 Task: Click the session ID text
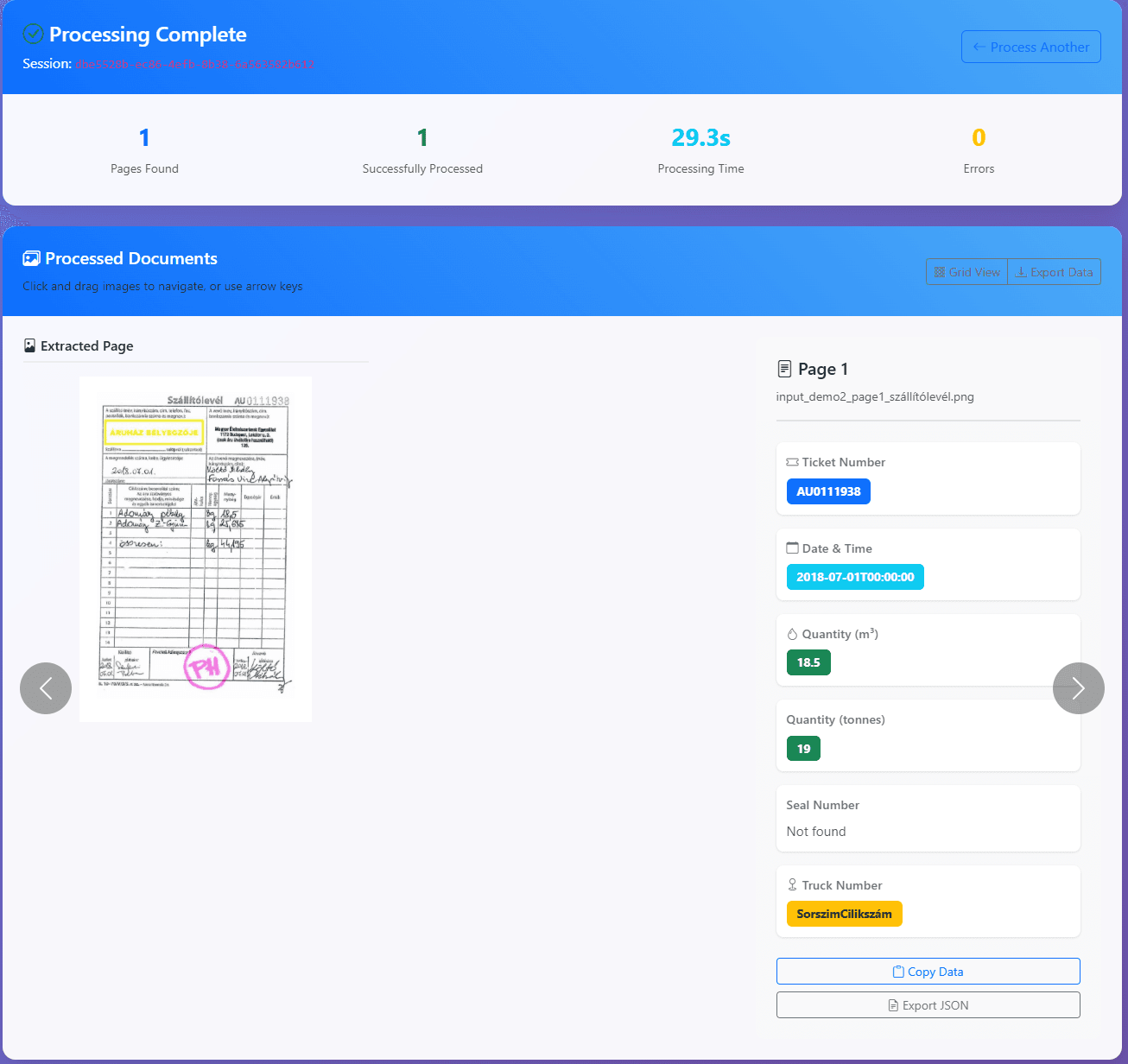click(x=194, y=65)
